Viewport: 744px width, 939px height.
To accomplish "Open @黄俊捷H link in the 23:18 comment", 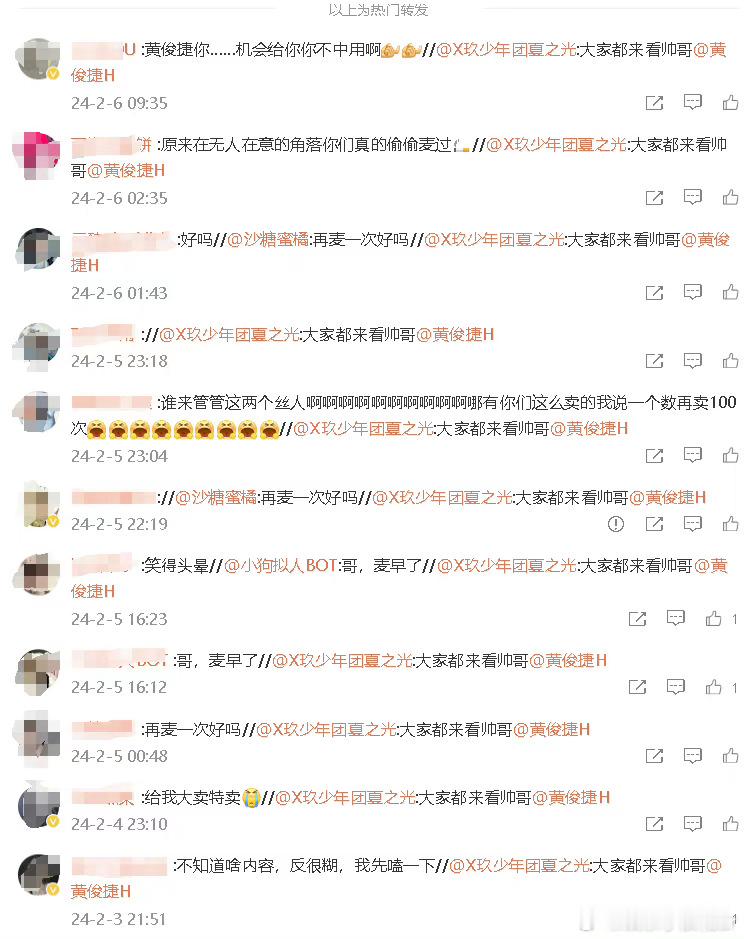I will tap(455, 334).
